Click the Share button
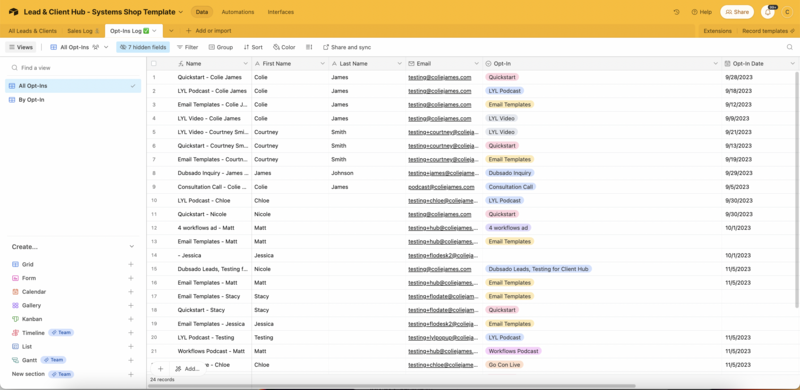 click(x=737, y=12)
